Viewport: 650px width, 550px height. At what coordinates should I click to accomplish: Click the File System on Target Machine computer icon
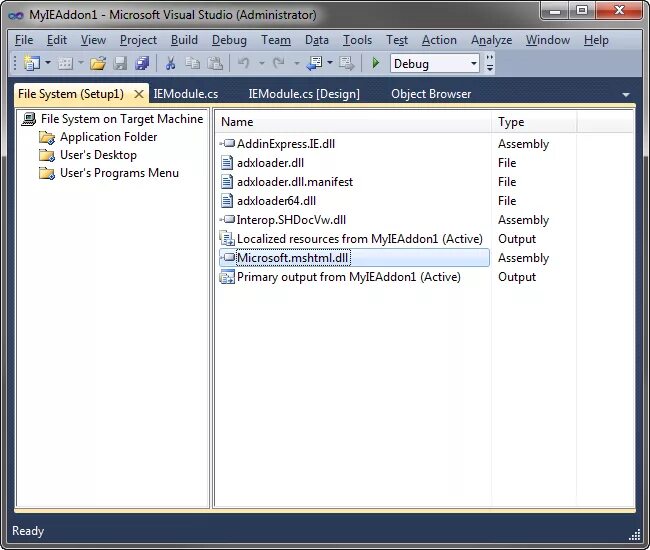[x=29, y=119]
